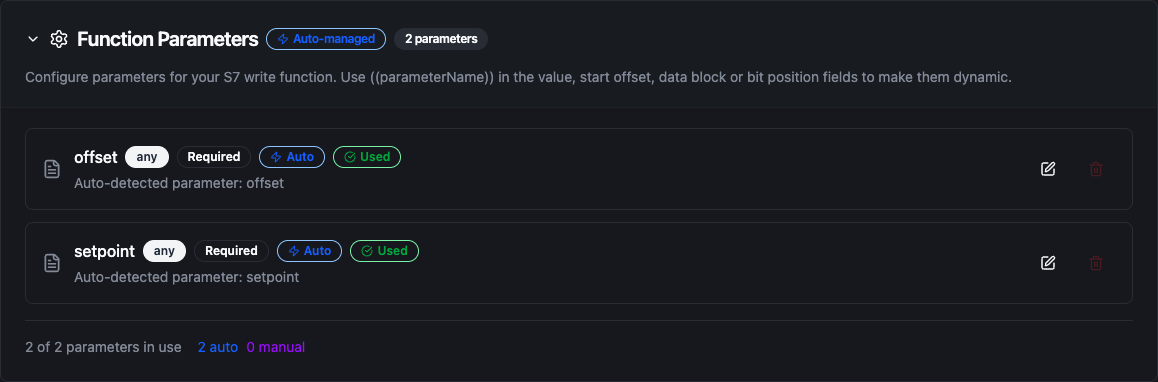The height and width of the screenshot is (382, 1158).
Task: Click the document icon beside offset
Action: click(52, 169)
